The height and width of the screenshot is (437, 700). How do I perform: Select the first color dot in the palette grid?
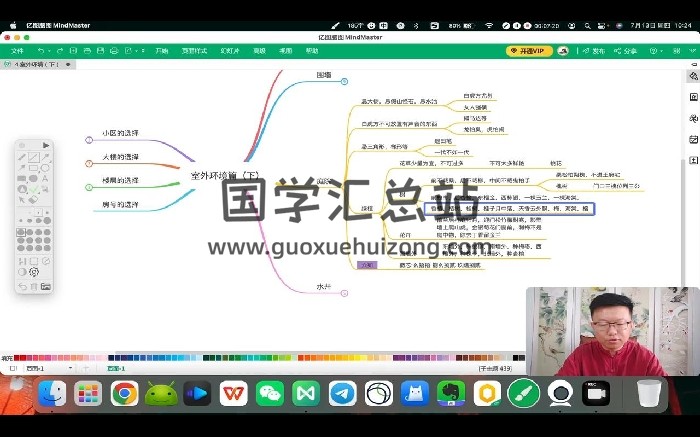[21, 232]
